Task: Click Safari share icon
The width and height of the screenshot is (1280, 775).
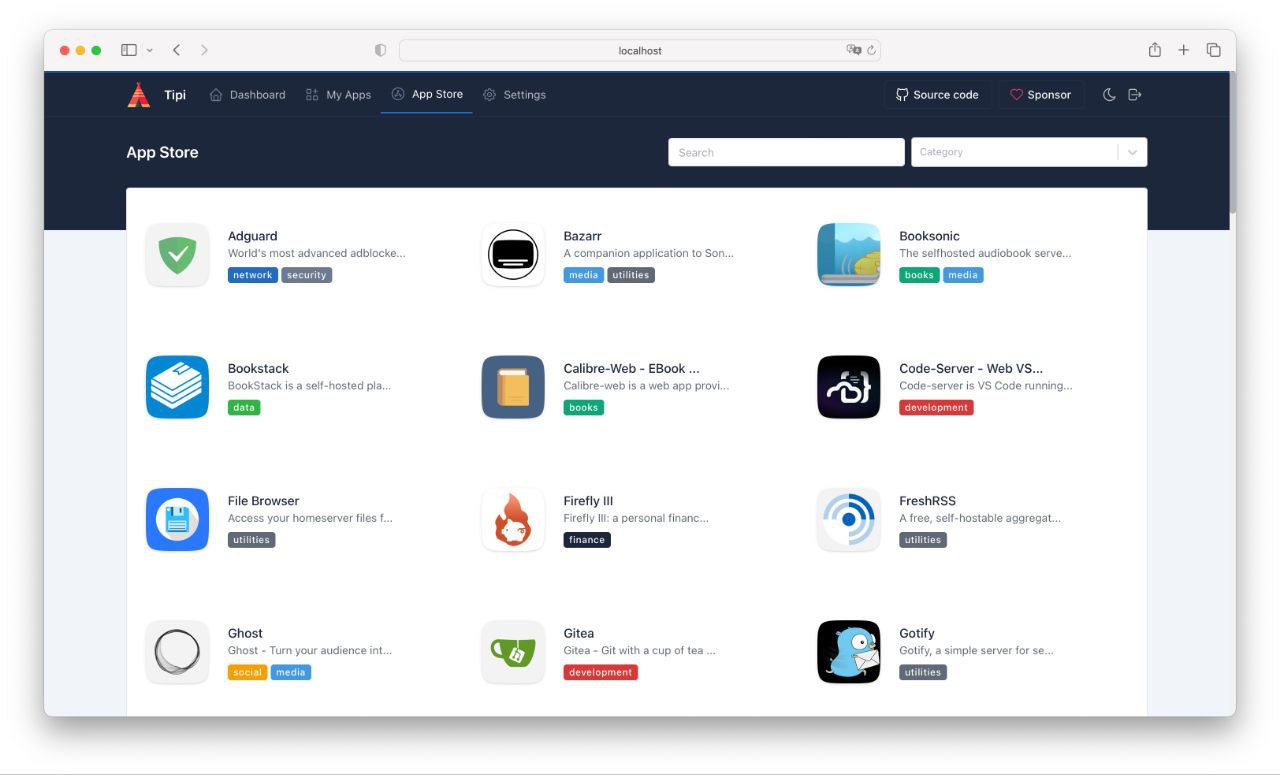Action: click(x=1155, y=50)
